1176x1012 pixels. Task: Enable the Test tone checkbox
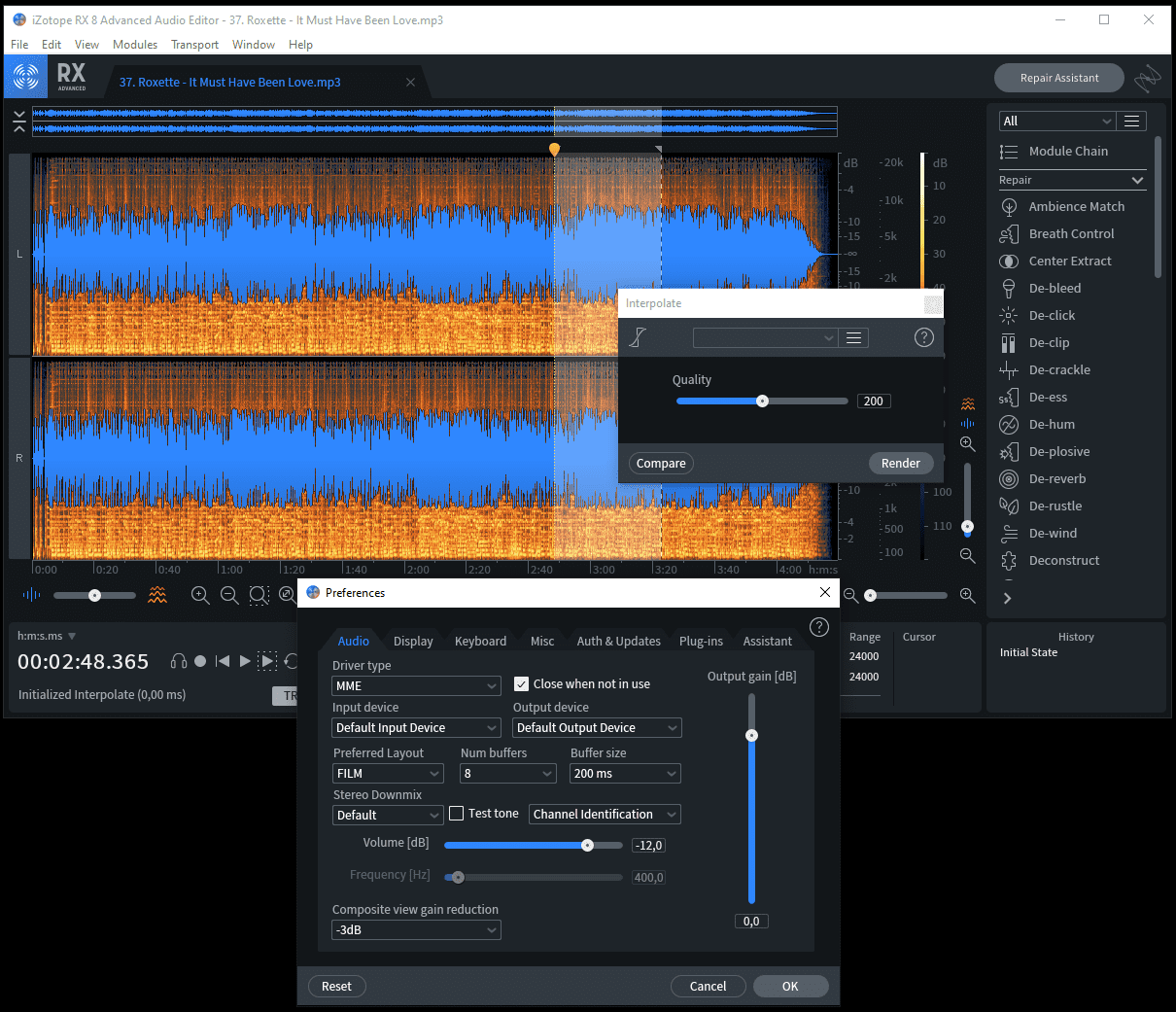point(457,814)
